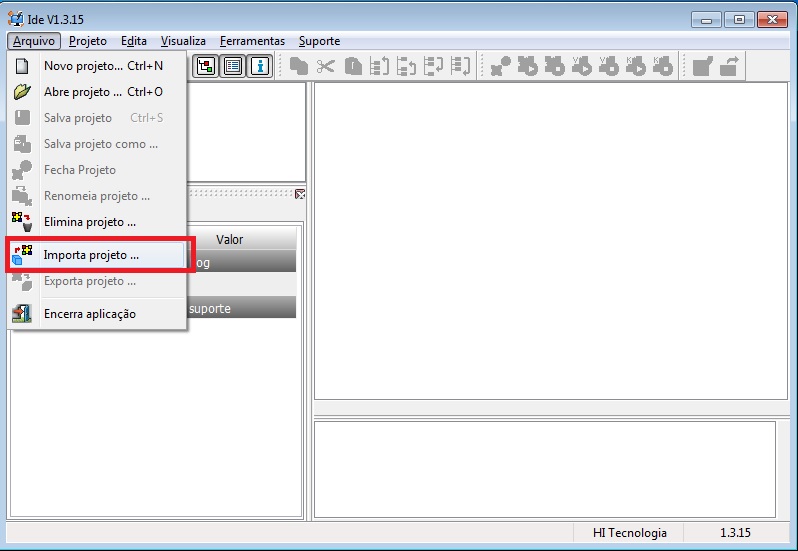
Task: Open the Edita menu
Action: pos(133,41)
